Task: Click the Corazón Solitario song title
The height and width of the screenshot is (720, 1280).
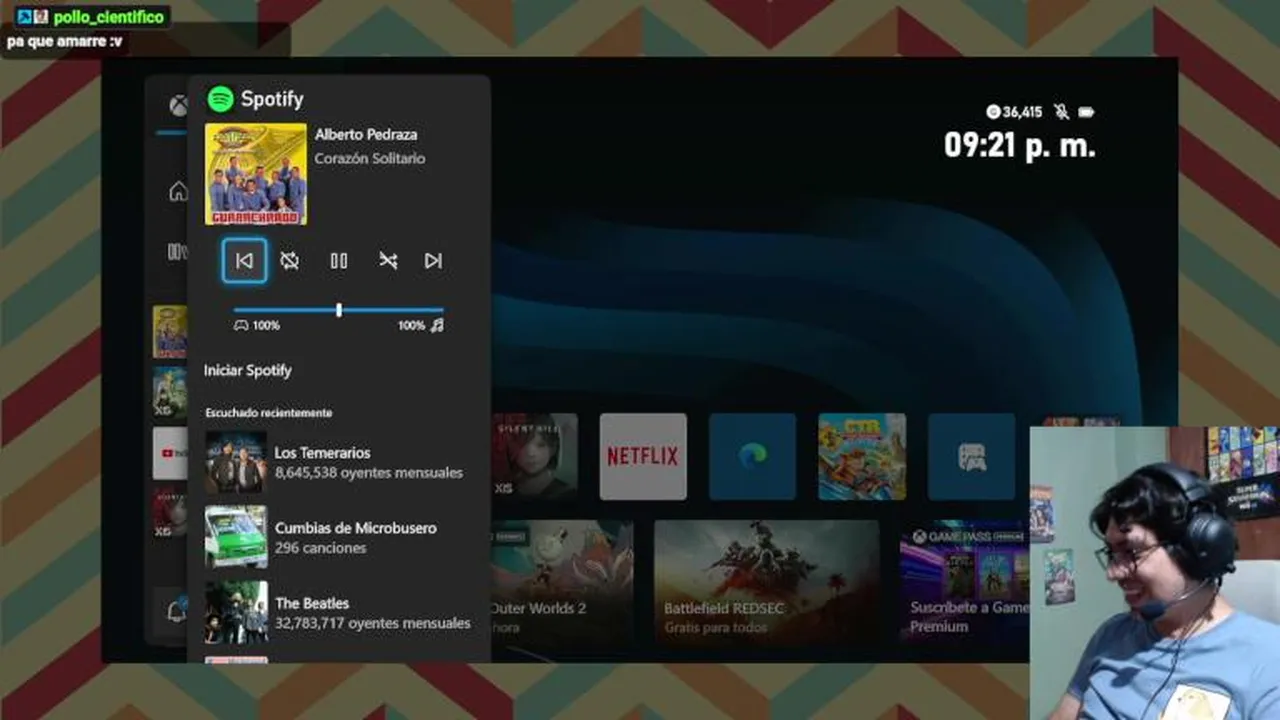Action: pyautogui.click(x=370, y=158)
